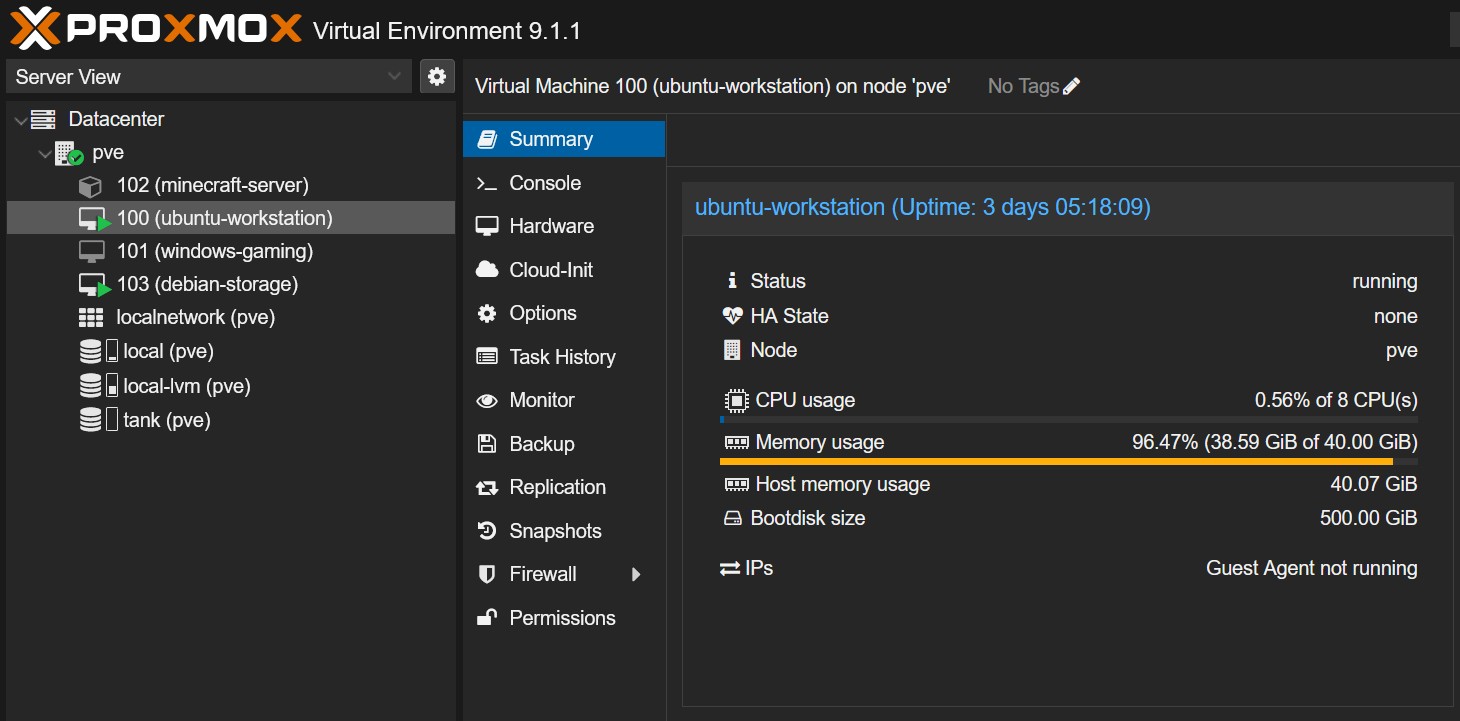Click the Snapshots history icon
Screen dimensions: 1460x721
click(x=487, y=531)
